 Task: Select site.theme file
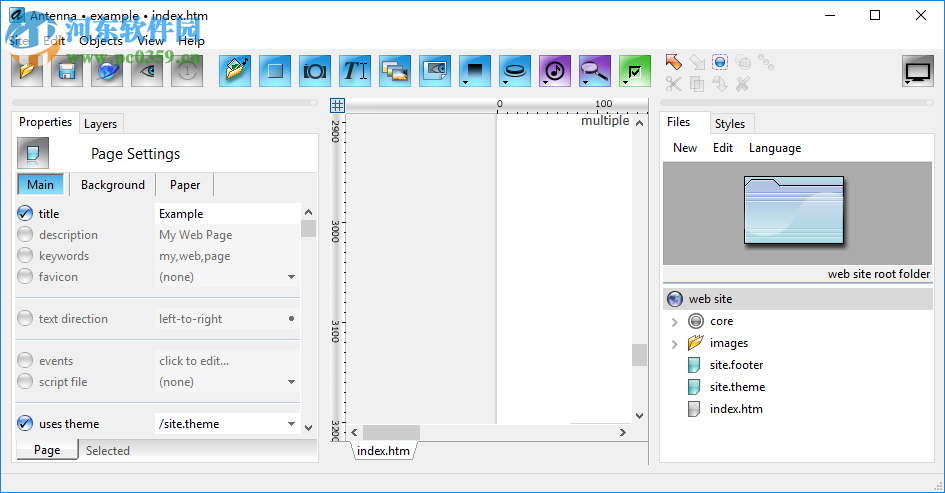pos(738,387)
